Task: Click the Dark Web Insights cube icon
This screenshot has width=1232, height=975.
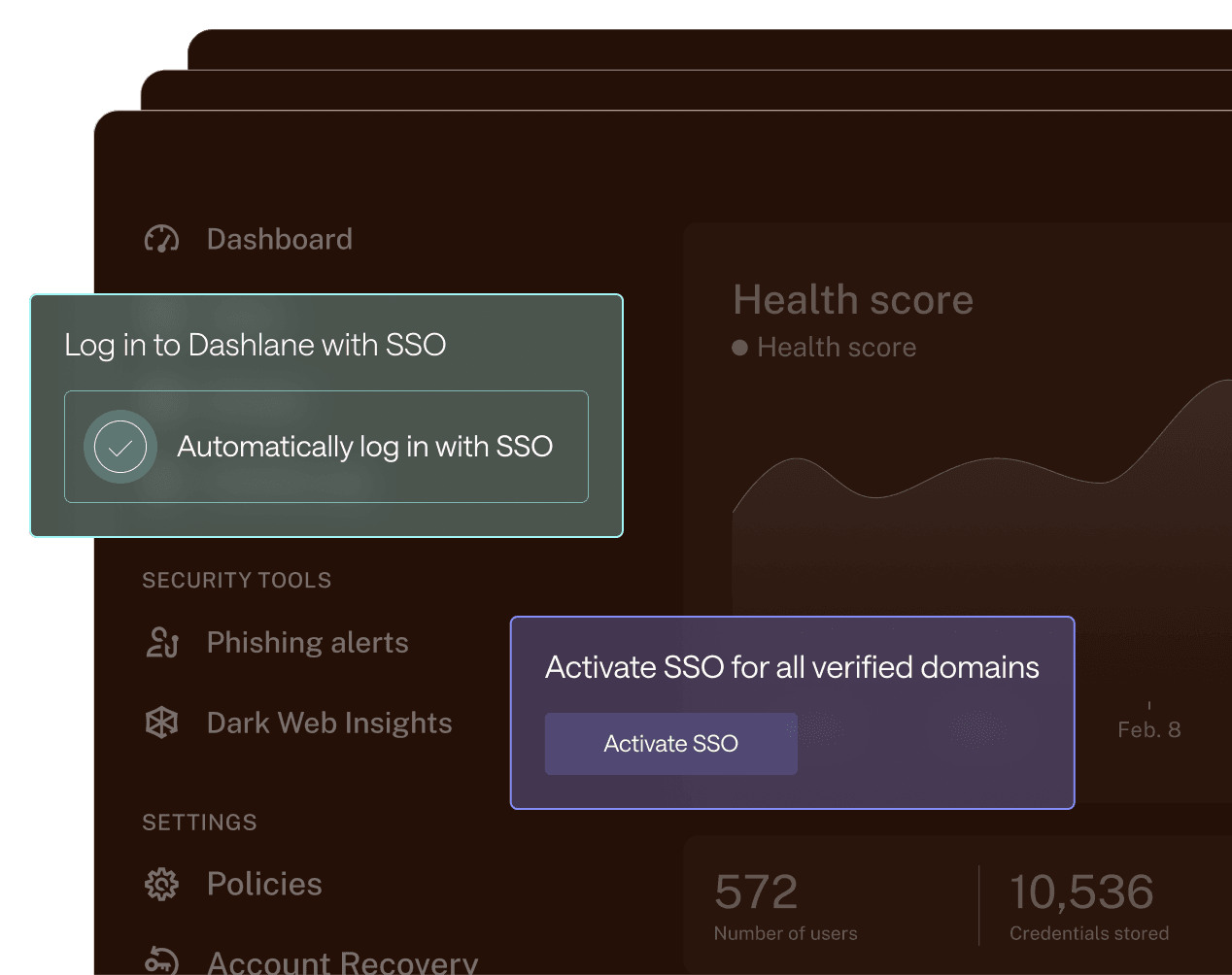Action: click(161, 723)
